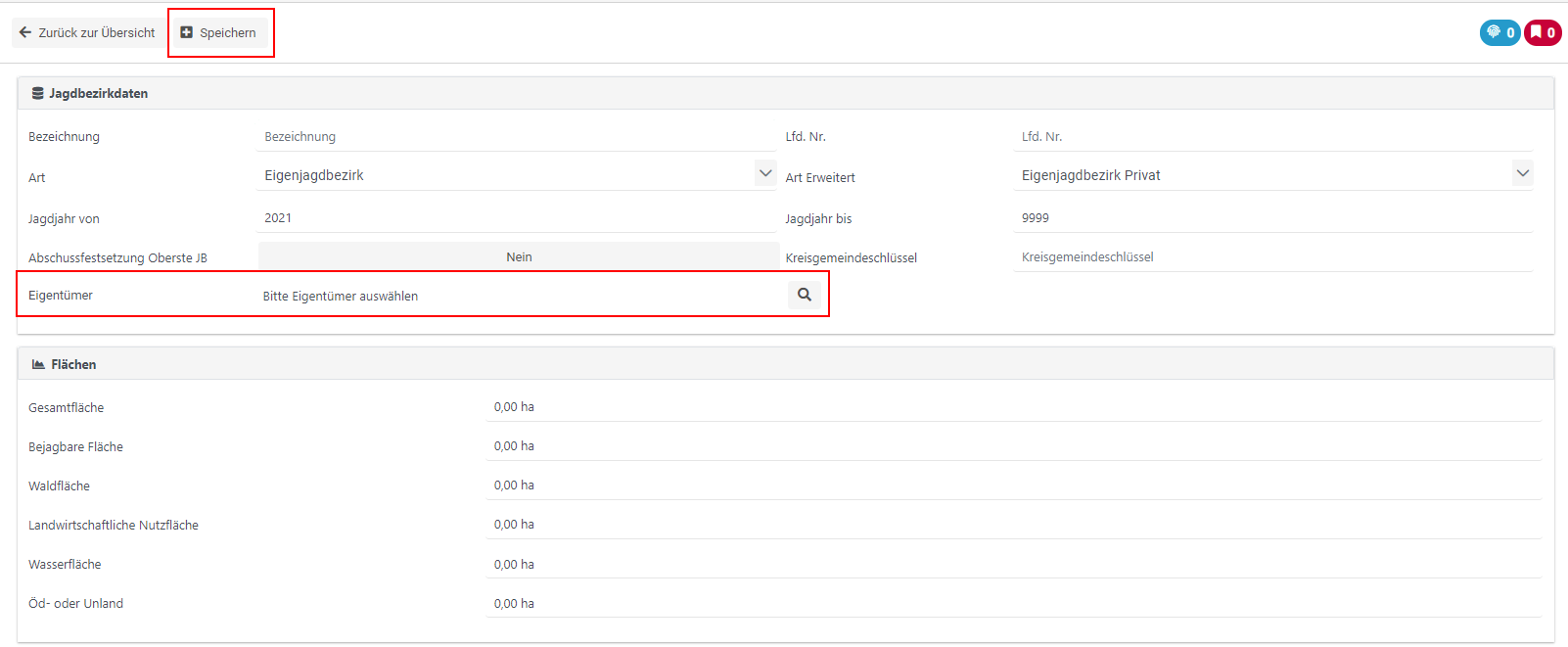This screenshot has width=1568, height=647.
Task: Select the Landwirtschaftliche Nutzfläche value field
Action: pyautogui.click(x=1013, y=525)
